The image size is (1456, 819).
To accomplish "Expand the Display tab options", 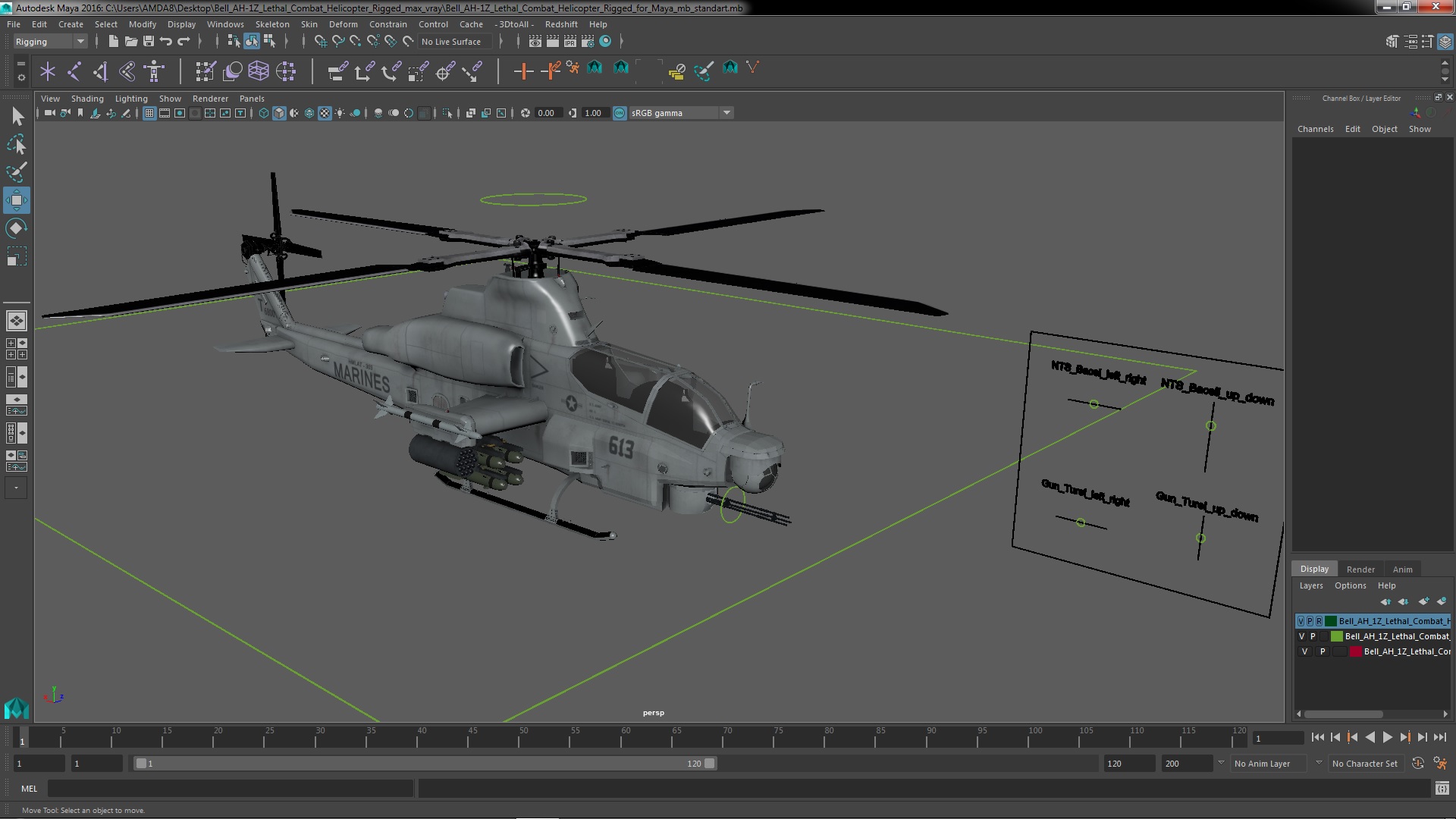I will coord(1315,568).
